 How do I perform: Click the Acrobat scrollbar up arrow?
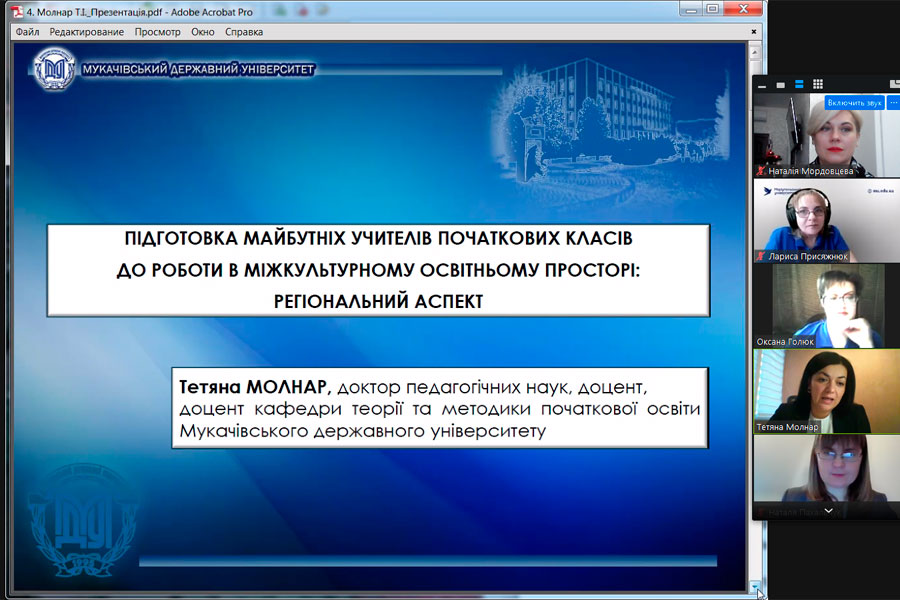coord(755,52)
